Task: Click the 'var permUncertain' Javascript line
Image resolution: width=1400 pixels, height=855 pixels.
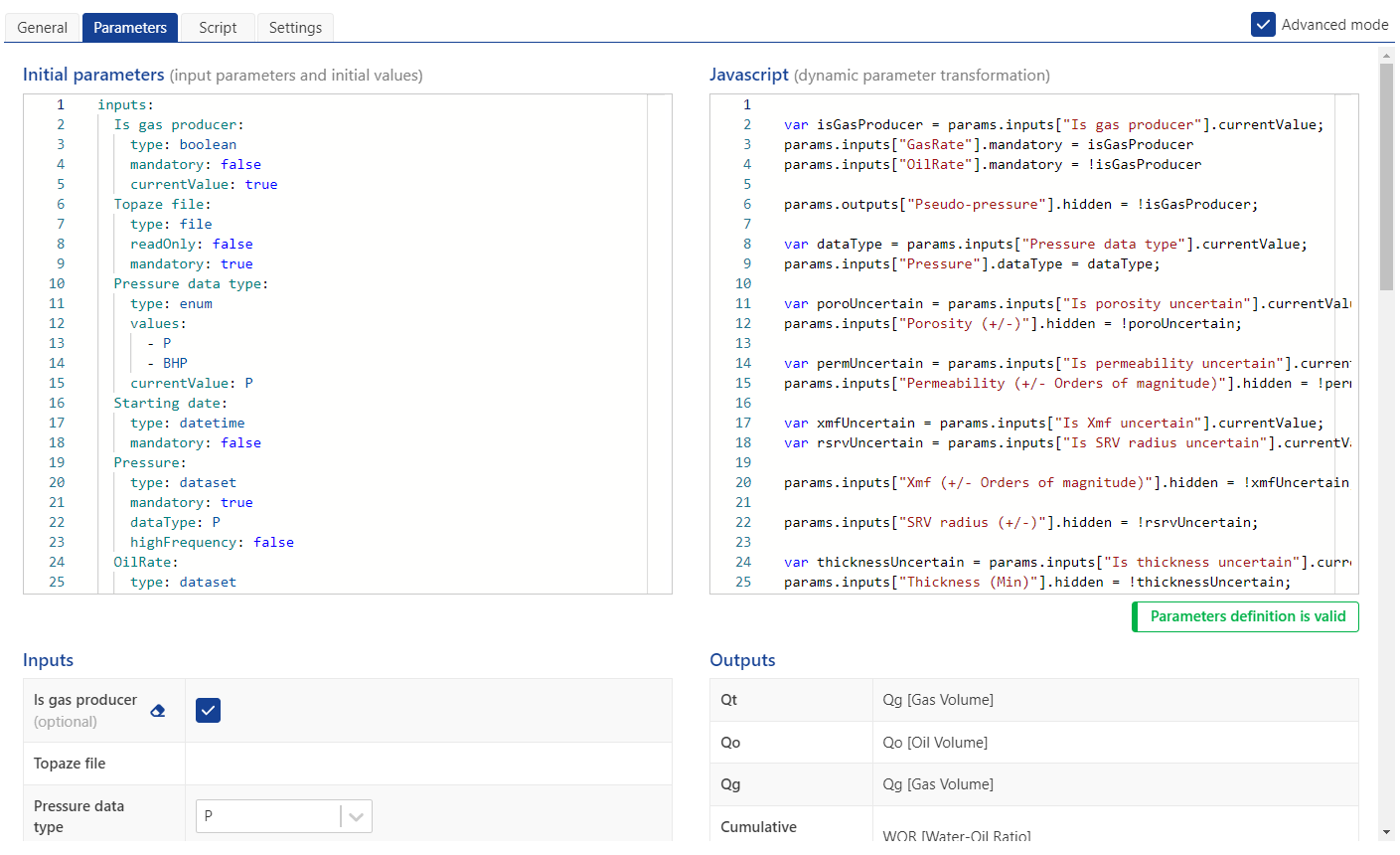Action: click(x=1067, y=363)
